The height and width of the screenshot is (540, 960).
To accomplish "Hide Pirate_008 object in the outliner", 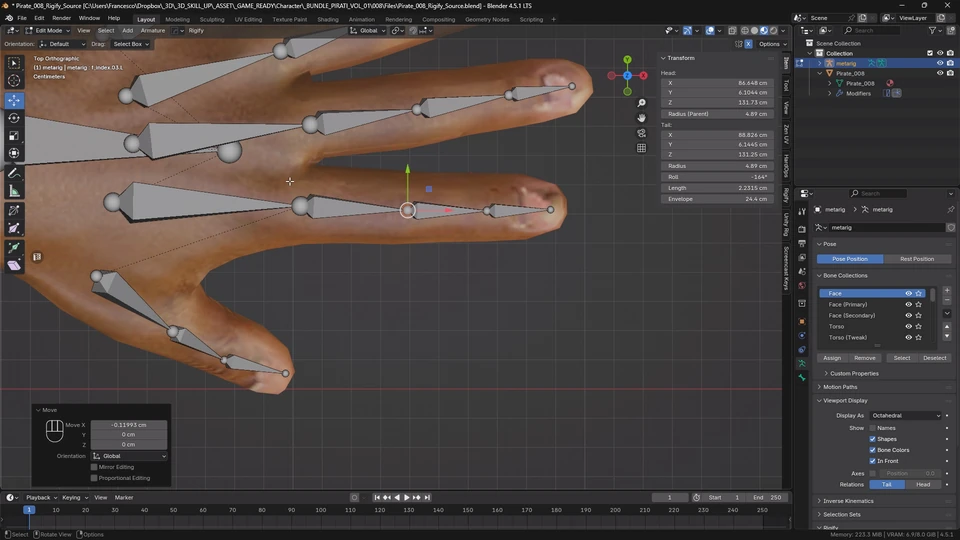I will (940, 73).
